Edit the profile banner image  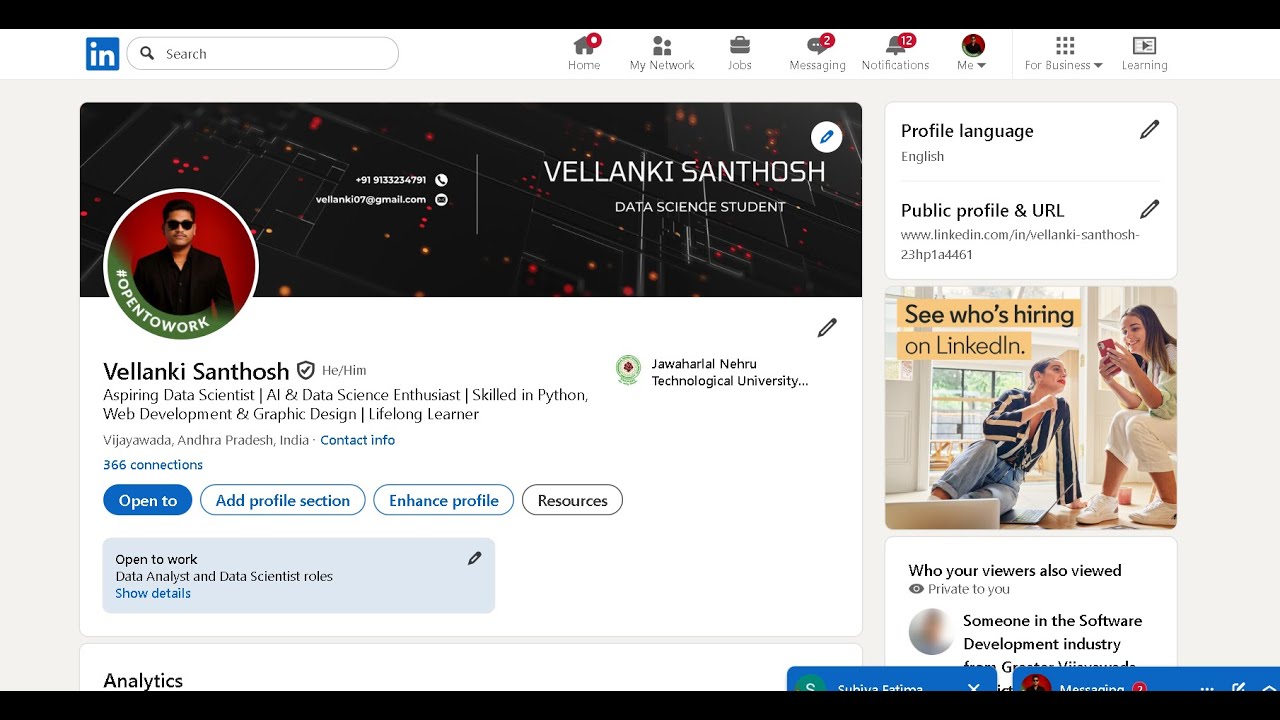(826, 137)
